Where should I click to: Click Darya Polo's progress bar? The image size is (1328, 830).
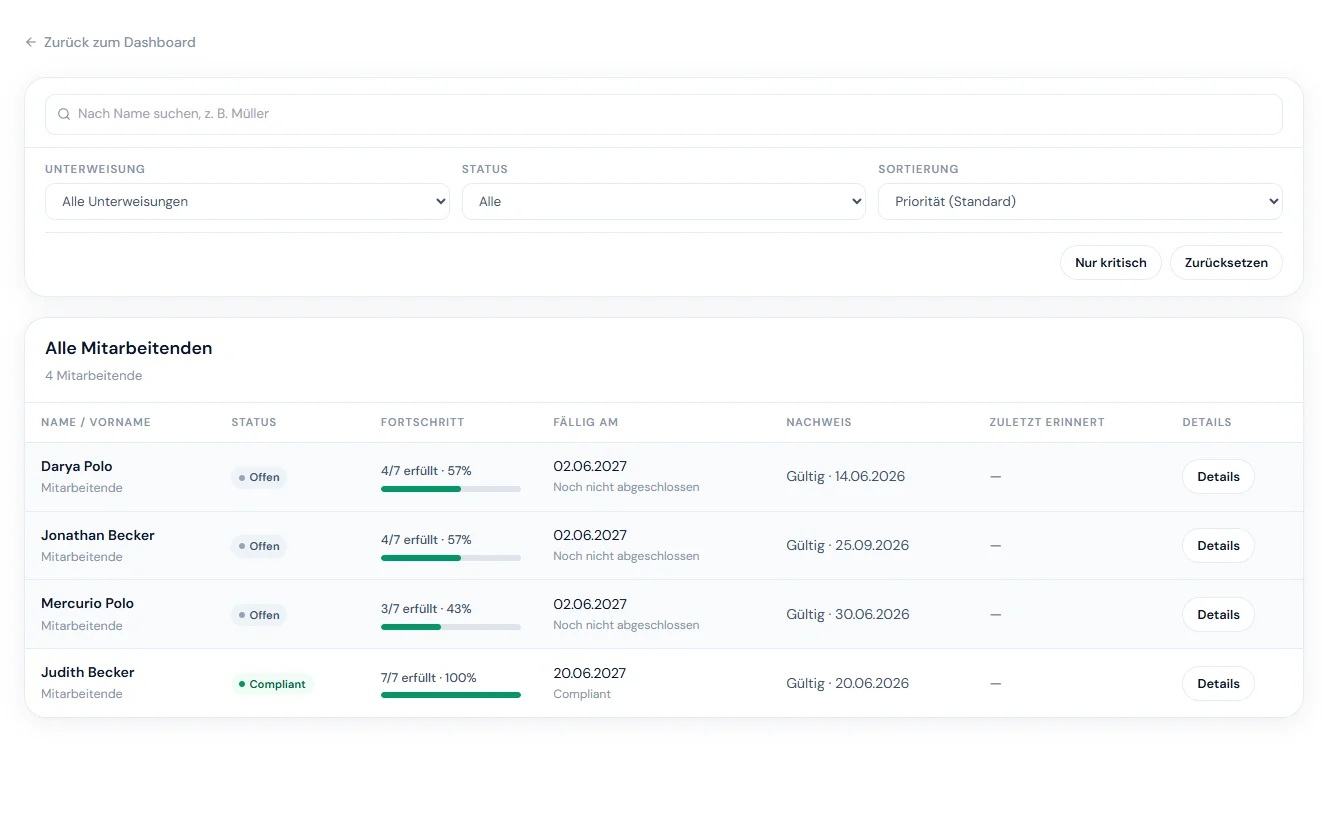(451, 489)
